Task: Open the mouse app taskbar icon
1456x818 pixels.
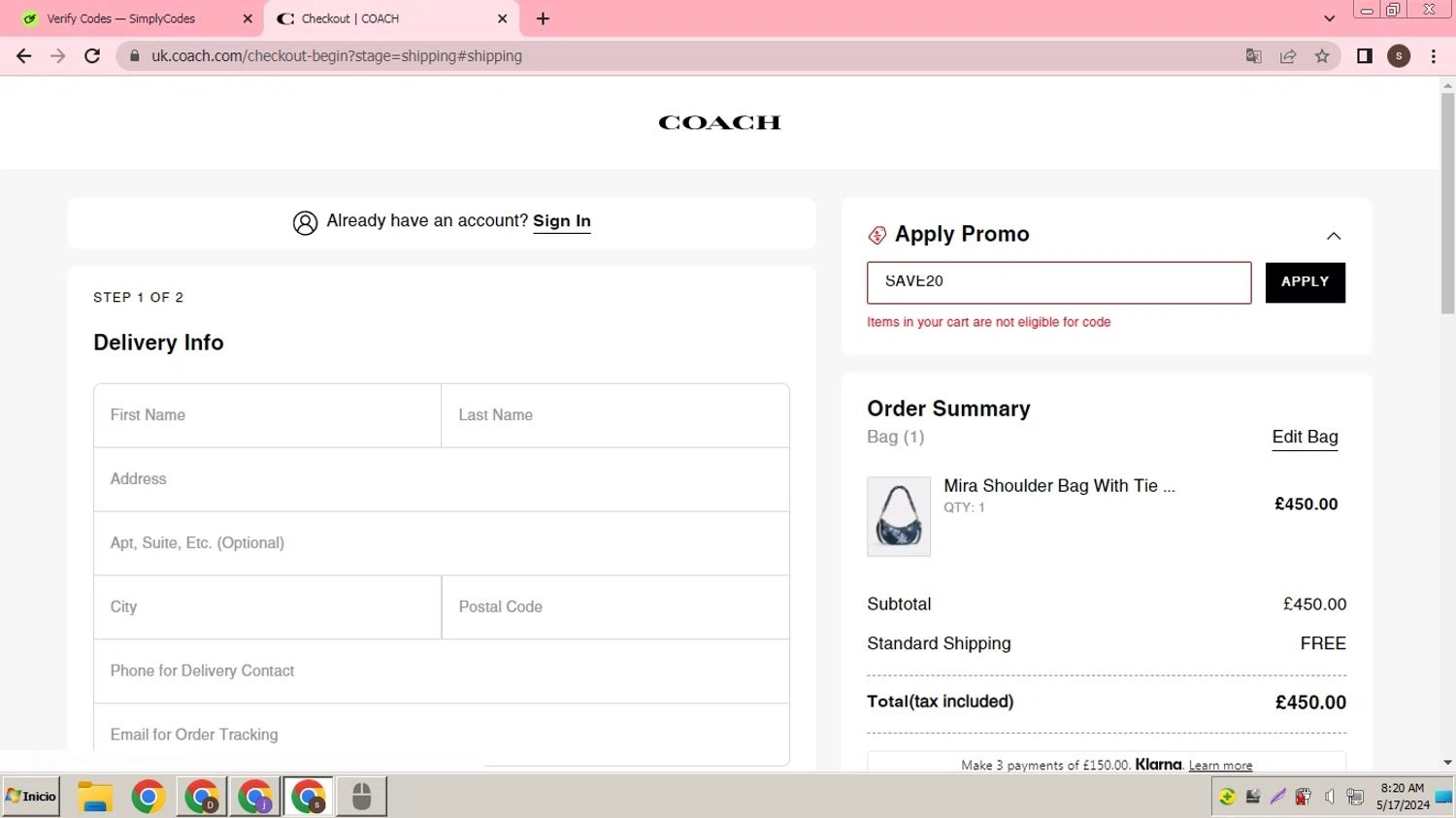Action: tap(361, 797)
